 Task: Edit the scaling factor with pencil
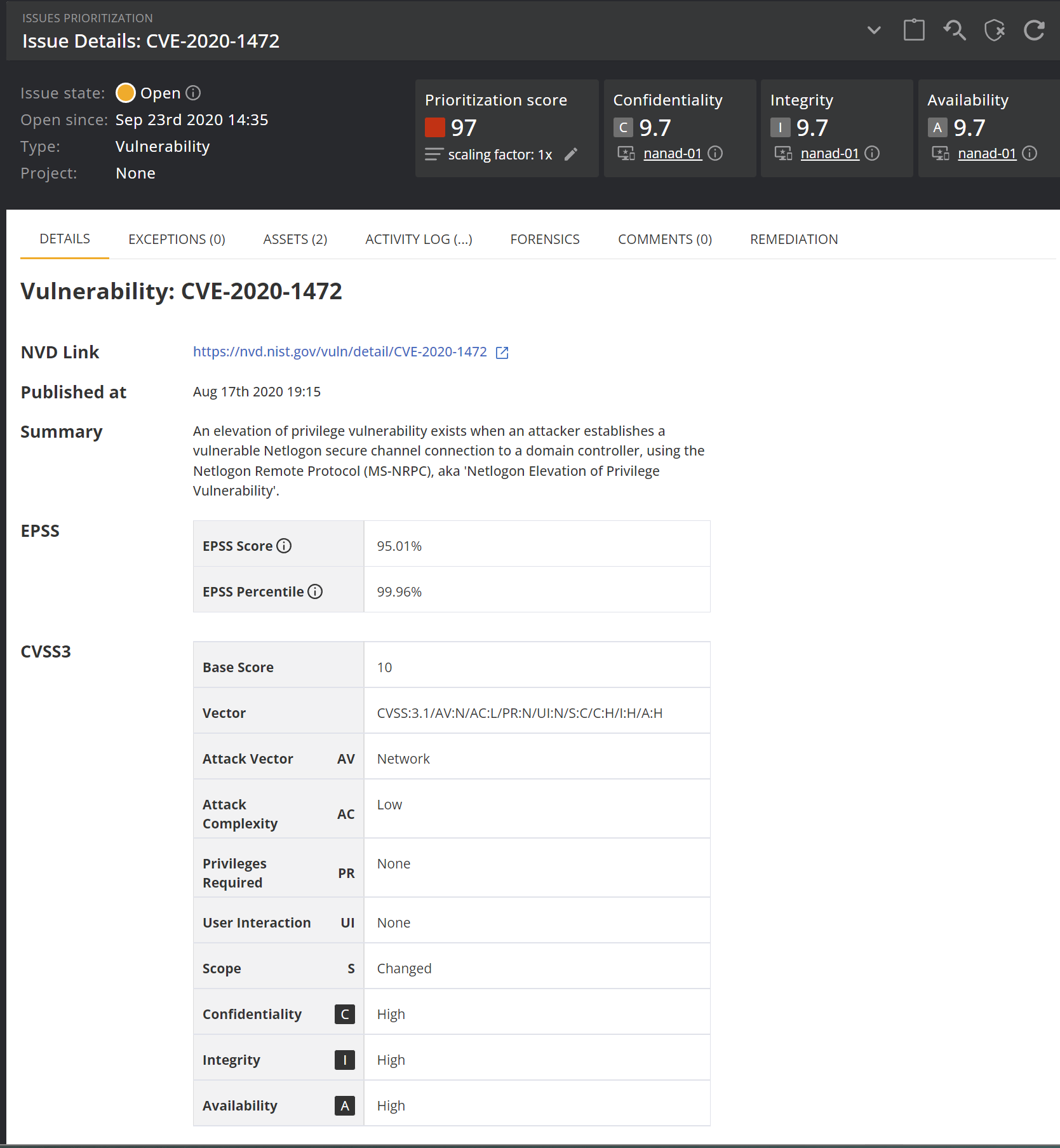(571, 154)
